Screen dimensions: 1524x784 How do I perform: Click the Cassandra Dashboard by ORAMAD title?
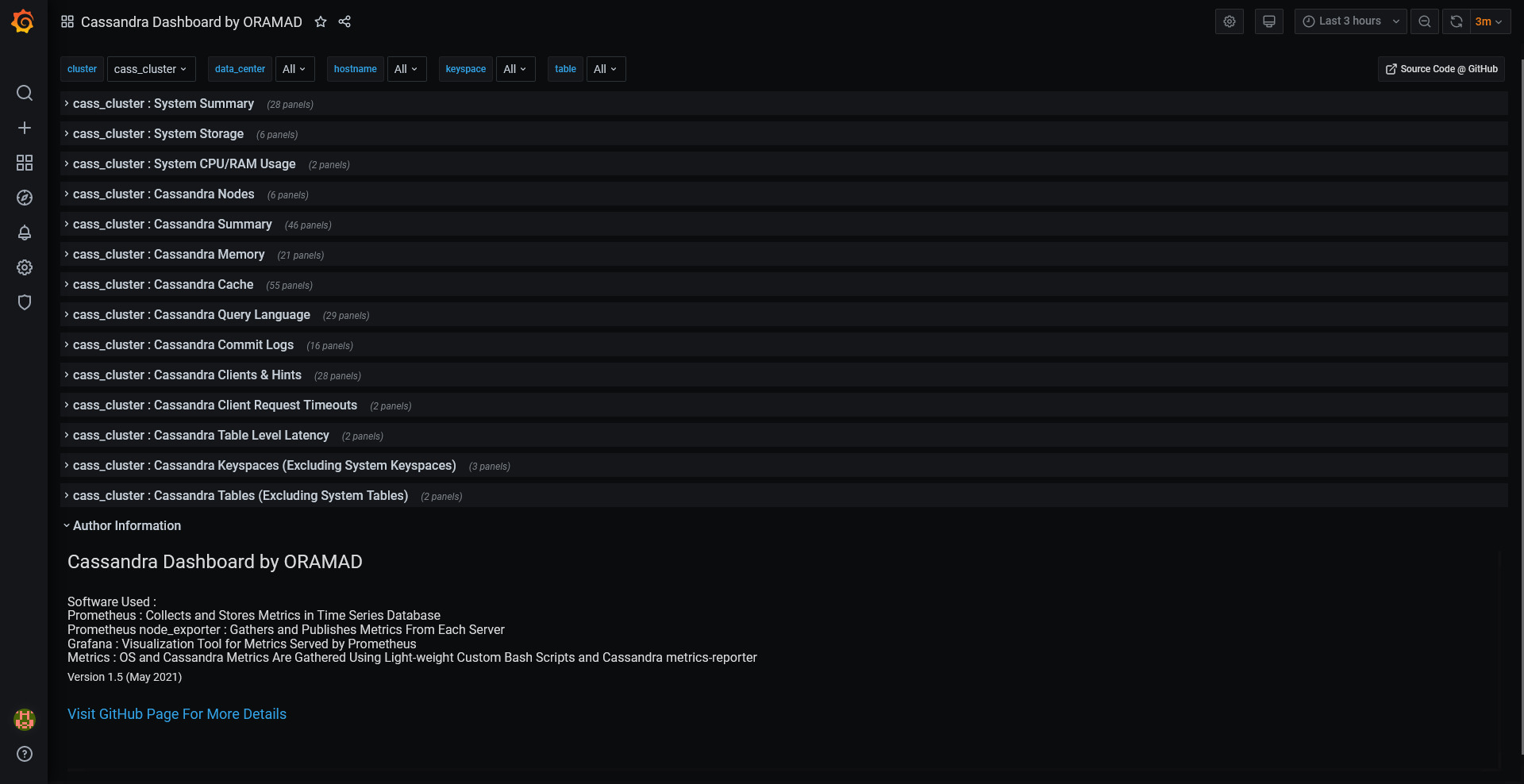coord(191,22)
